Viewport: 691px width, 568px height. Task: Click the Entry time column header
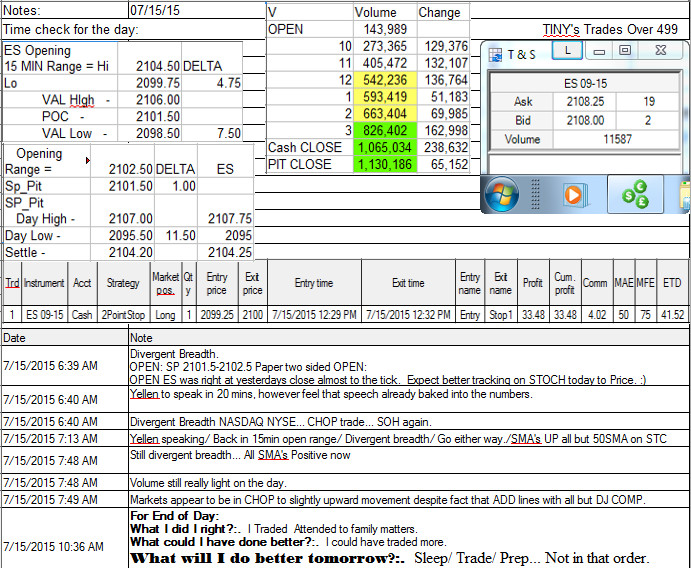(x=314, y=283)
